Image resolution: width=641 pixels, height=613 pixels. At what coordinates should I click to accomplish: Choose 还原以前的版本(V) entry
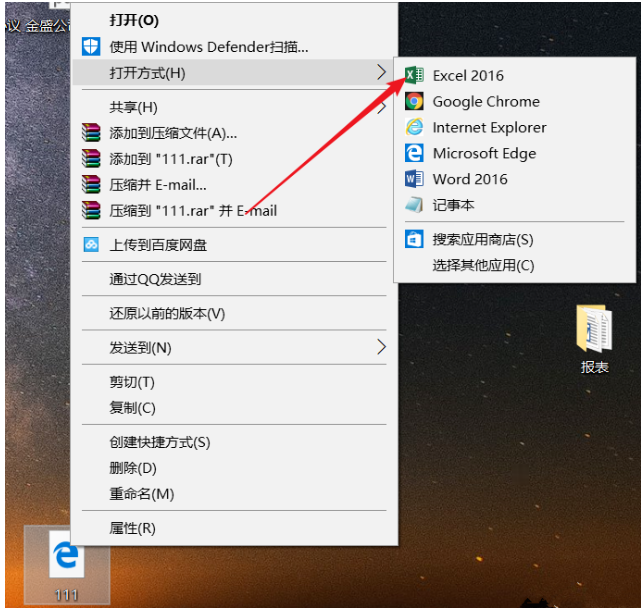pos(234,313)
